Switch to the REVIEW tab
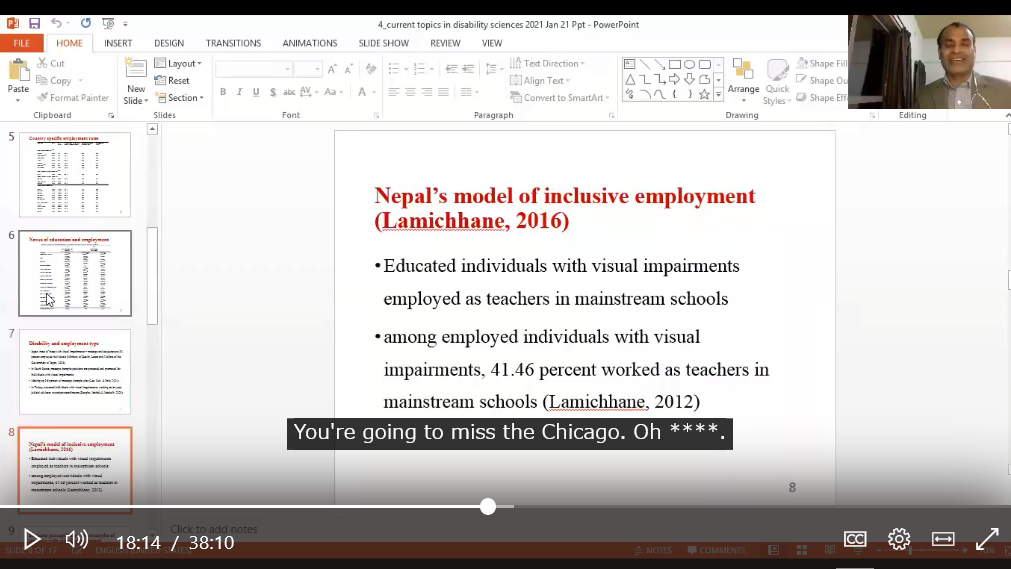Screen dimensions: 1011x569 pyautogui.click(x=445, y=43)
